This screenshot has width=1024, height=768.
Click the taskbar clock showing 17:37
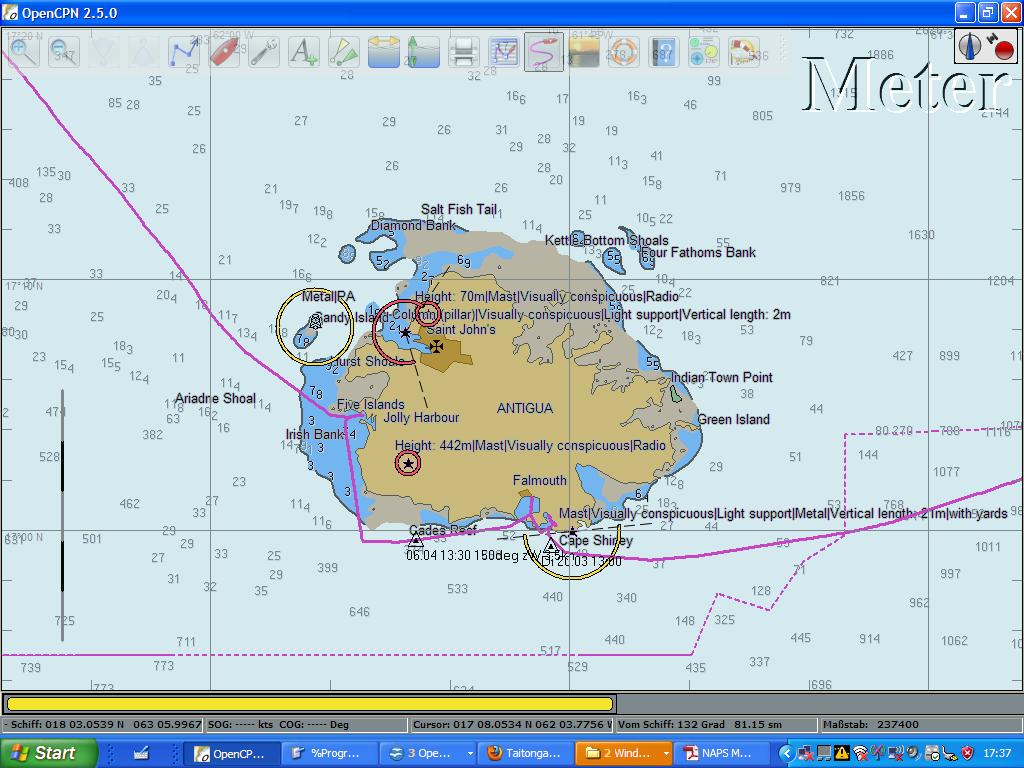click(x=997, y=753)
